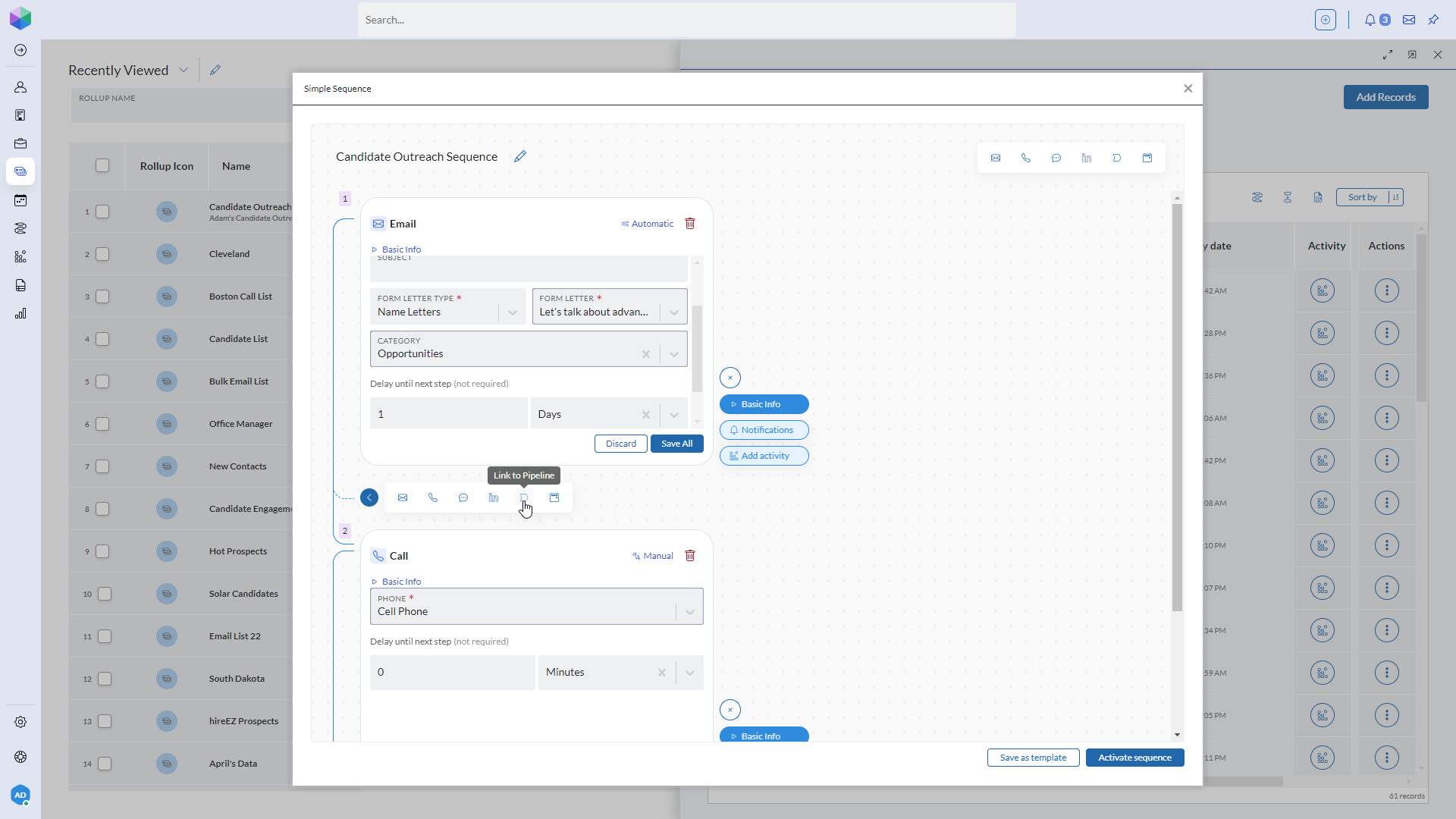Expand the Recently Viewed dropdown

point(183,70)
